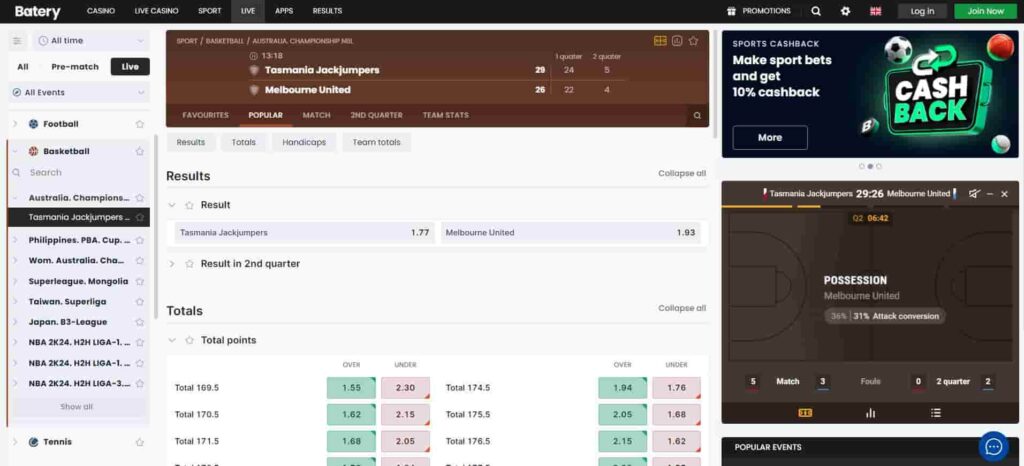The height and width of the screenshot is (466, 1024).
Task: Open the RESULTS menu item
Action: (327, 11)
